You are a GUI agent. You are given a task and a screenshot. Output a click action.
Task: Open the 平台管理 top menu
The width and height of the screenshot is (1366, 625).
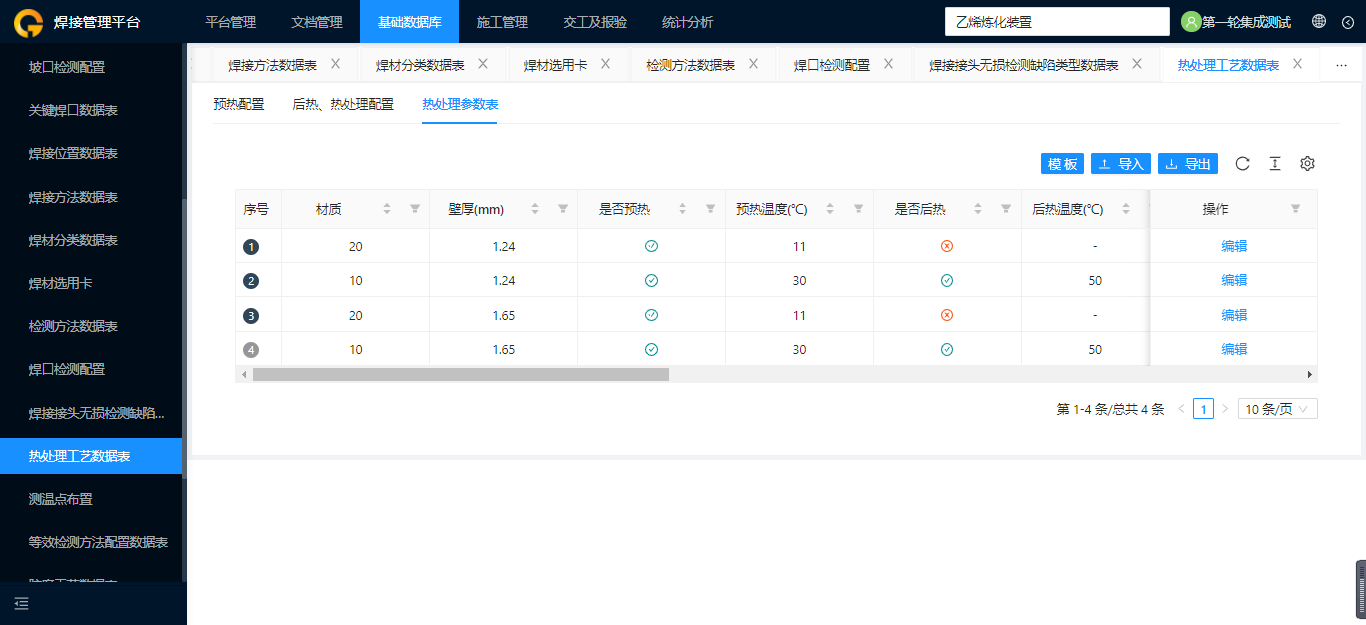tap(230, 22)
